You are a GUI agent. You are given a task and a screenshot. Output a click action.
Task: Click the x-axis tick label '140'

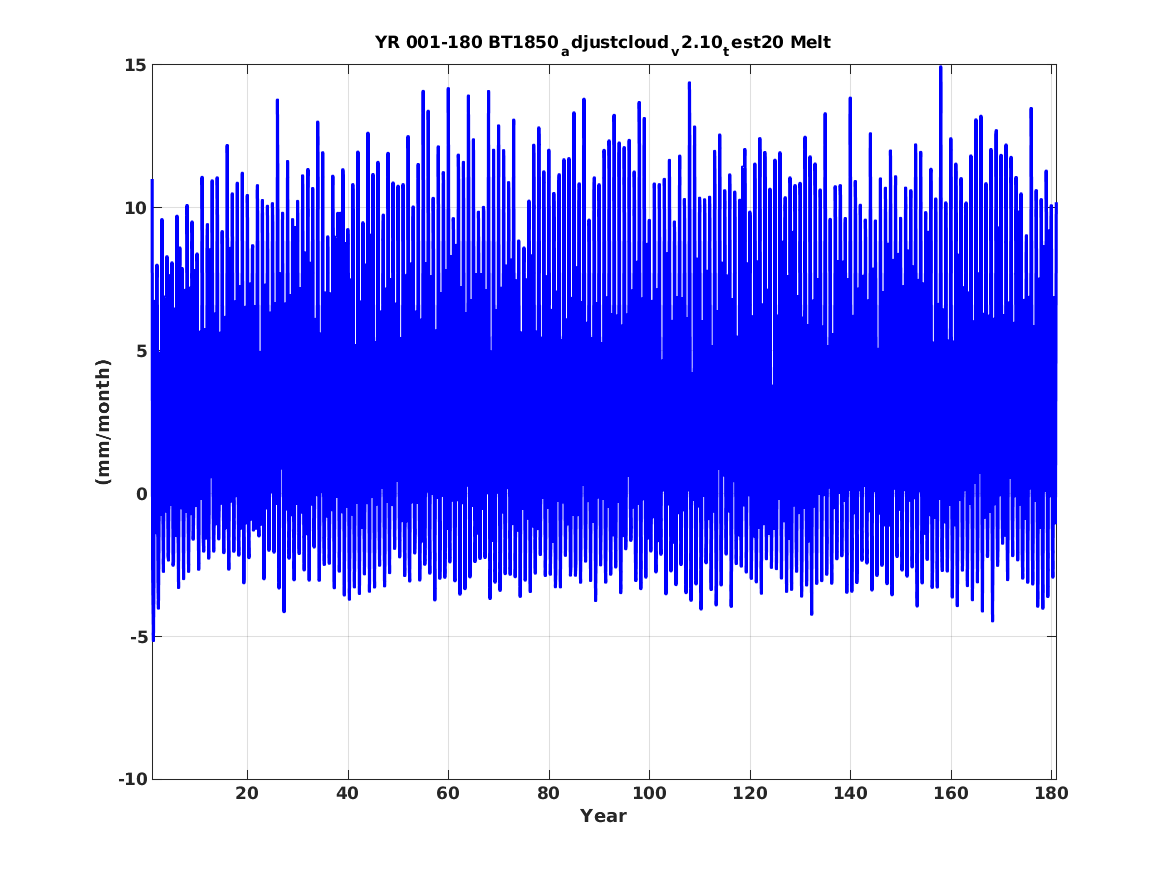[x=850, y=794]
